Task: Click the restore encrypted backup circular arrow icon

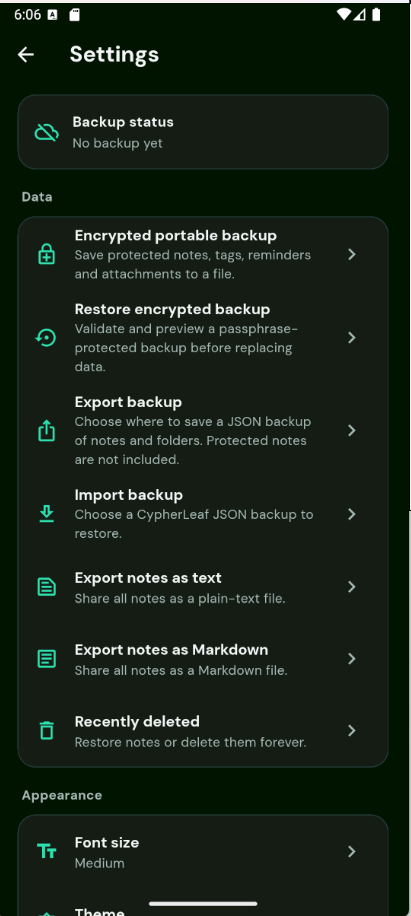Action: click(46, 338)
